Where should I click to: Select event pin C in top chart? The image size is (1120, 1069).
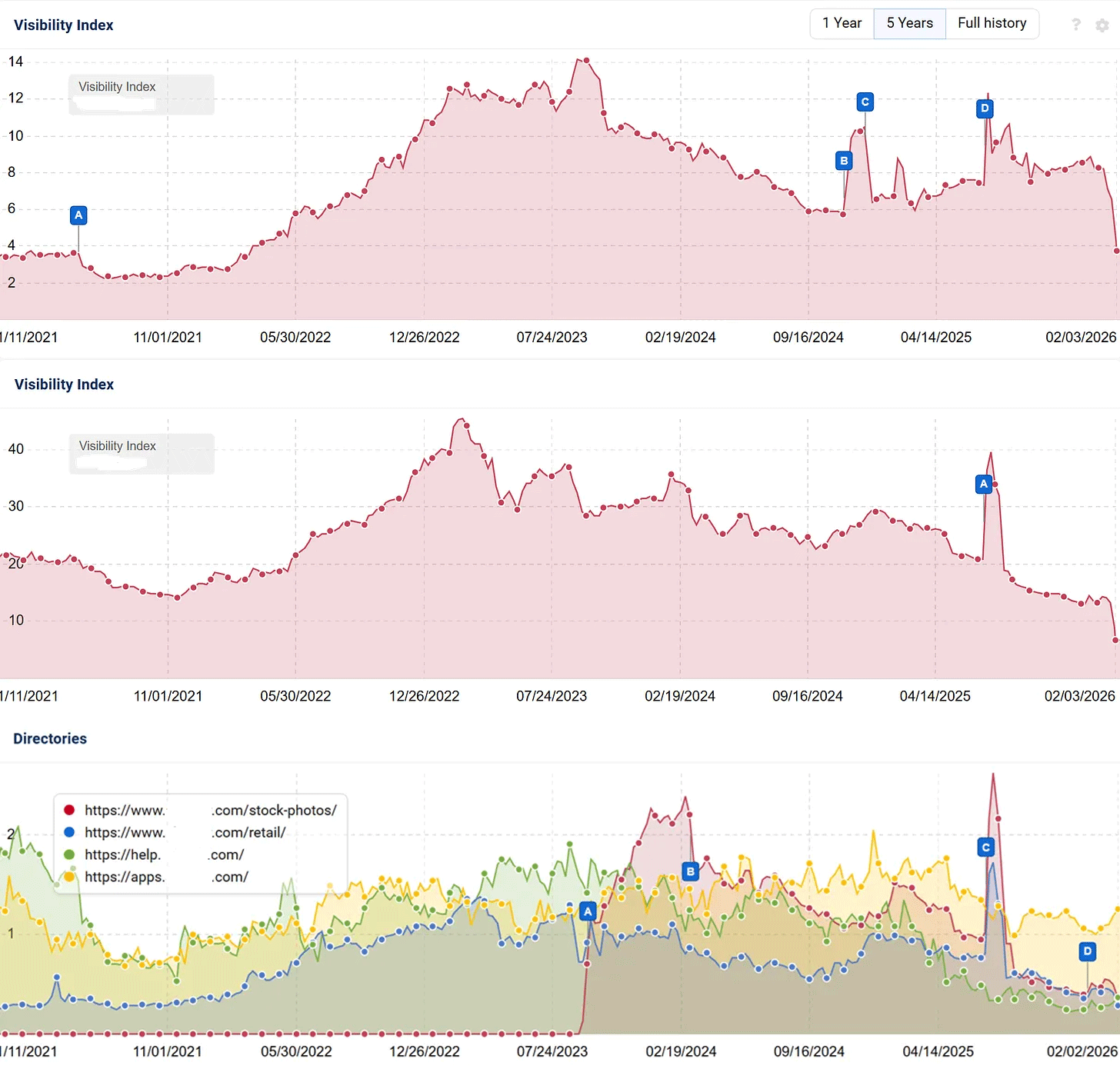pyautogui.click(x=865, y=102)
